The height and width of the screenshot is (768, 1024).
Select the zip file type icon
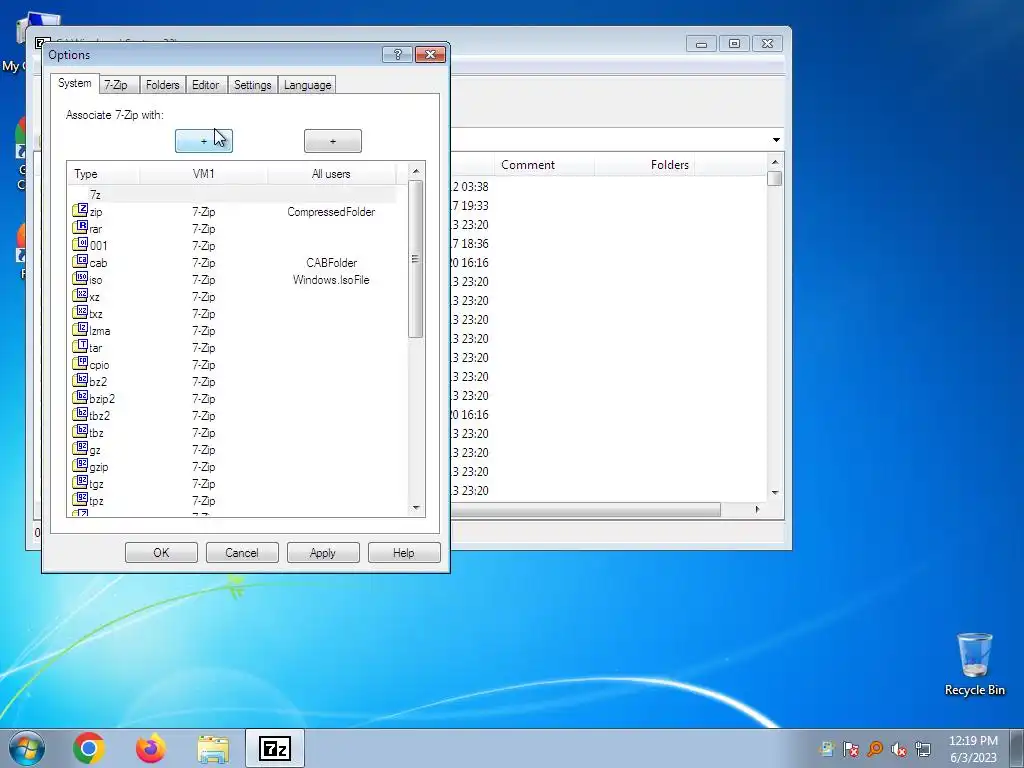coord(80,210)
